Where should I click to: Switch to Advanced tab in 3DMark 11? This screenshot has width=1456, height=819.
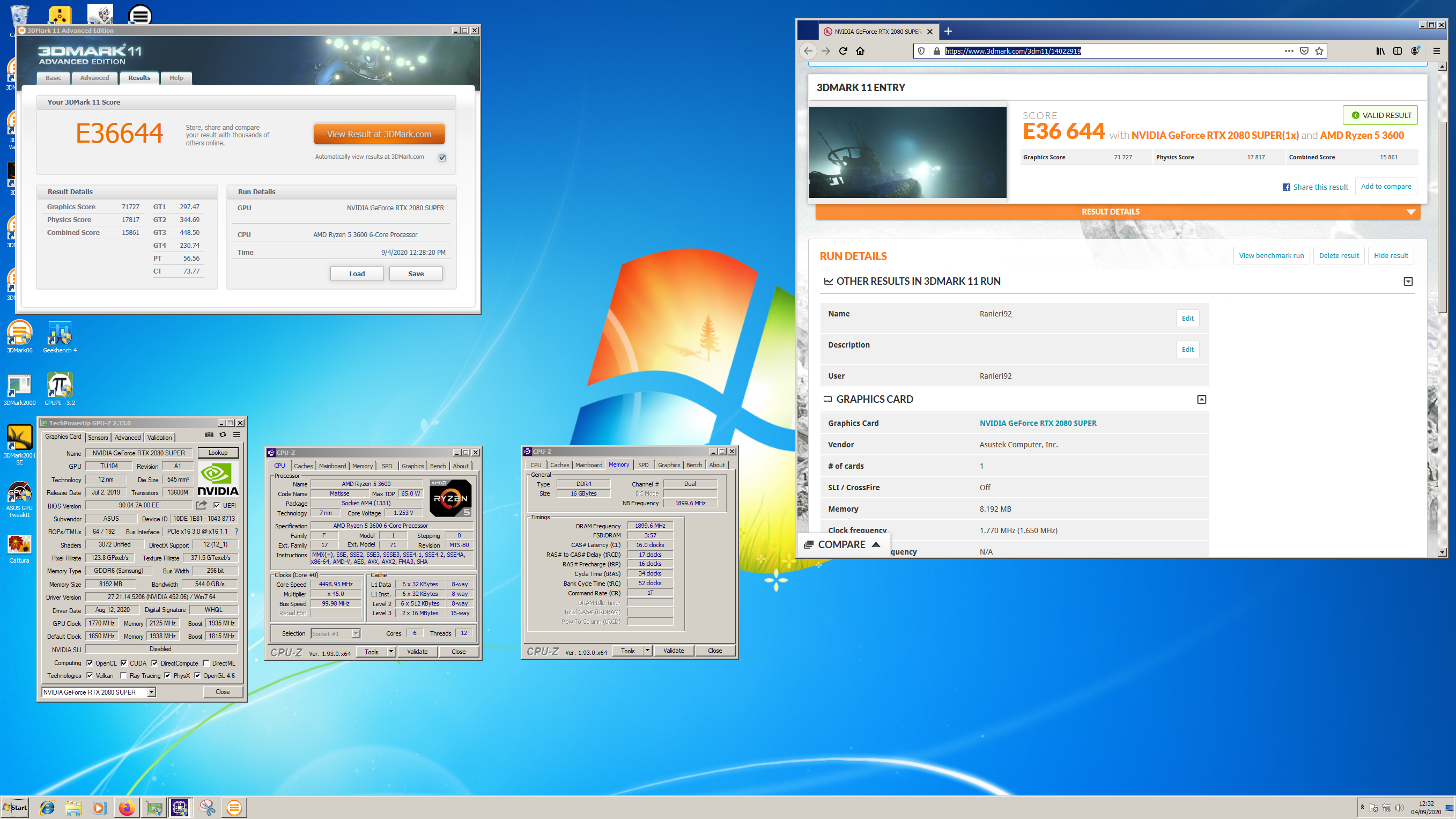tap(94, 78)
